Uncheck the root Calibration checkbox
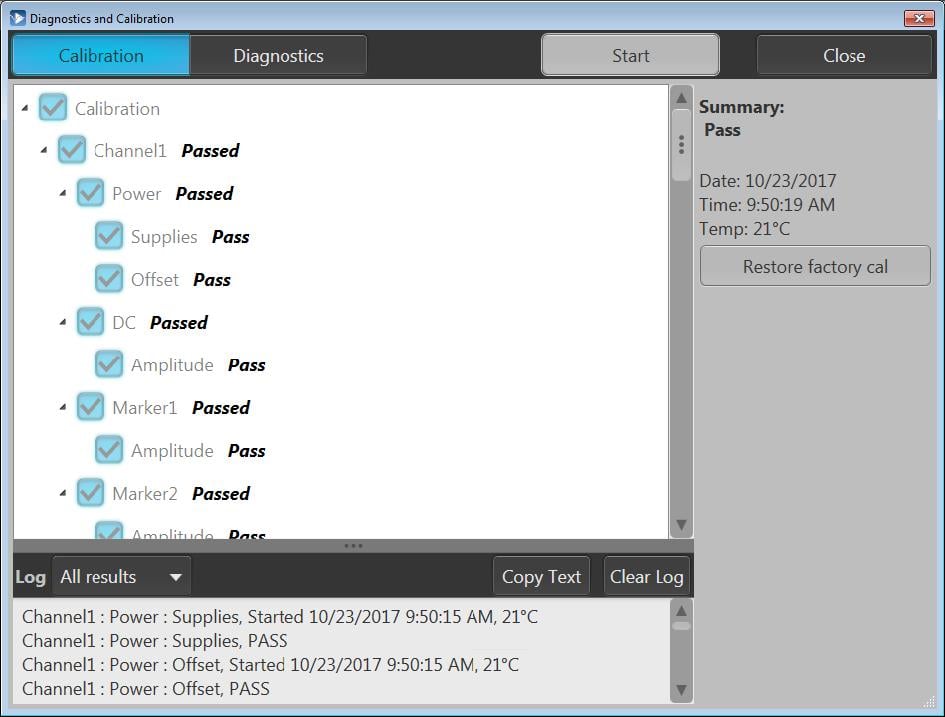The image size is (945, 717). (x=53, y=108)
